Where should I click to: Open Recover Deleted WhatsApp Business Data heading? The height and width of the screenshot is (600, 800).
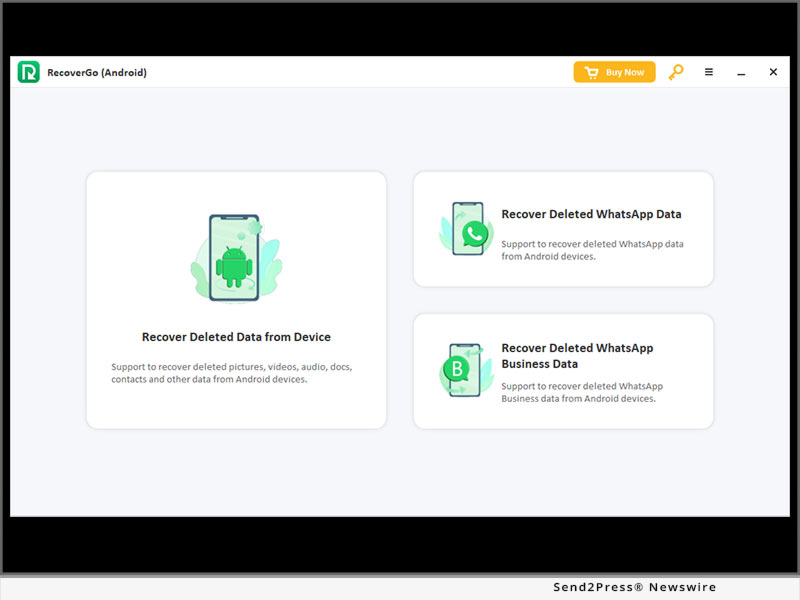coord(577,356)
